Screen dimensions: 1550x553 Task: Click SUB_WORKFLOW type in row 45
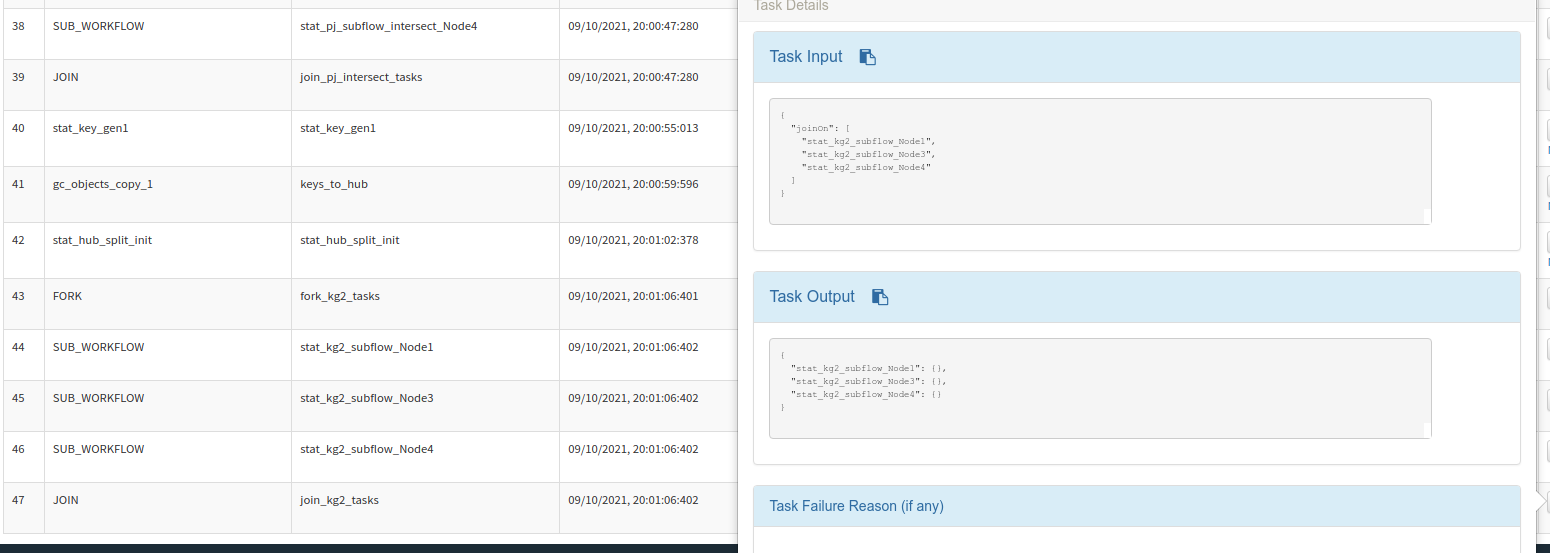[x=98, y=398]
